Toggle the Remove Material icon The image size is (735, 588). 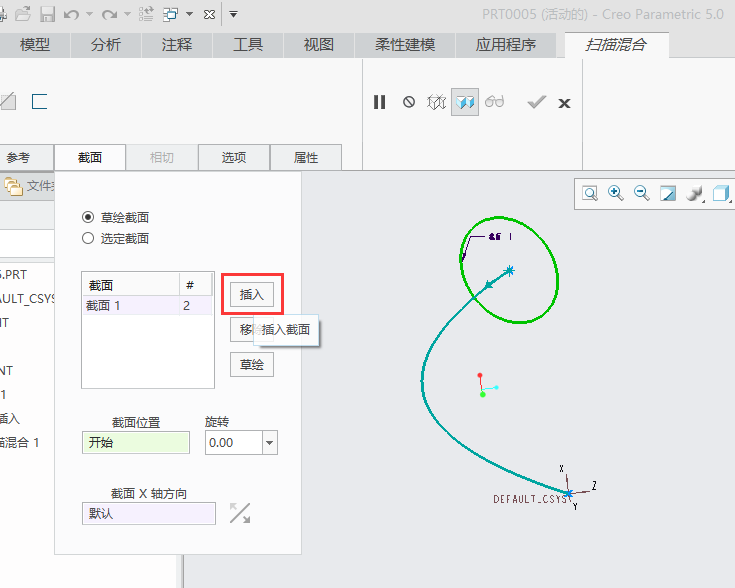(8, 102)
